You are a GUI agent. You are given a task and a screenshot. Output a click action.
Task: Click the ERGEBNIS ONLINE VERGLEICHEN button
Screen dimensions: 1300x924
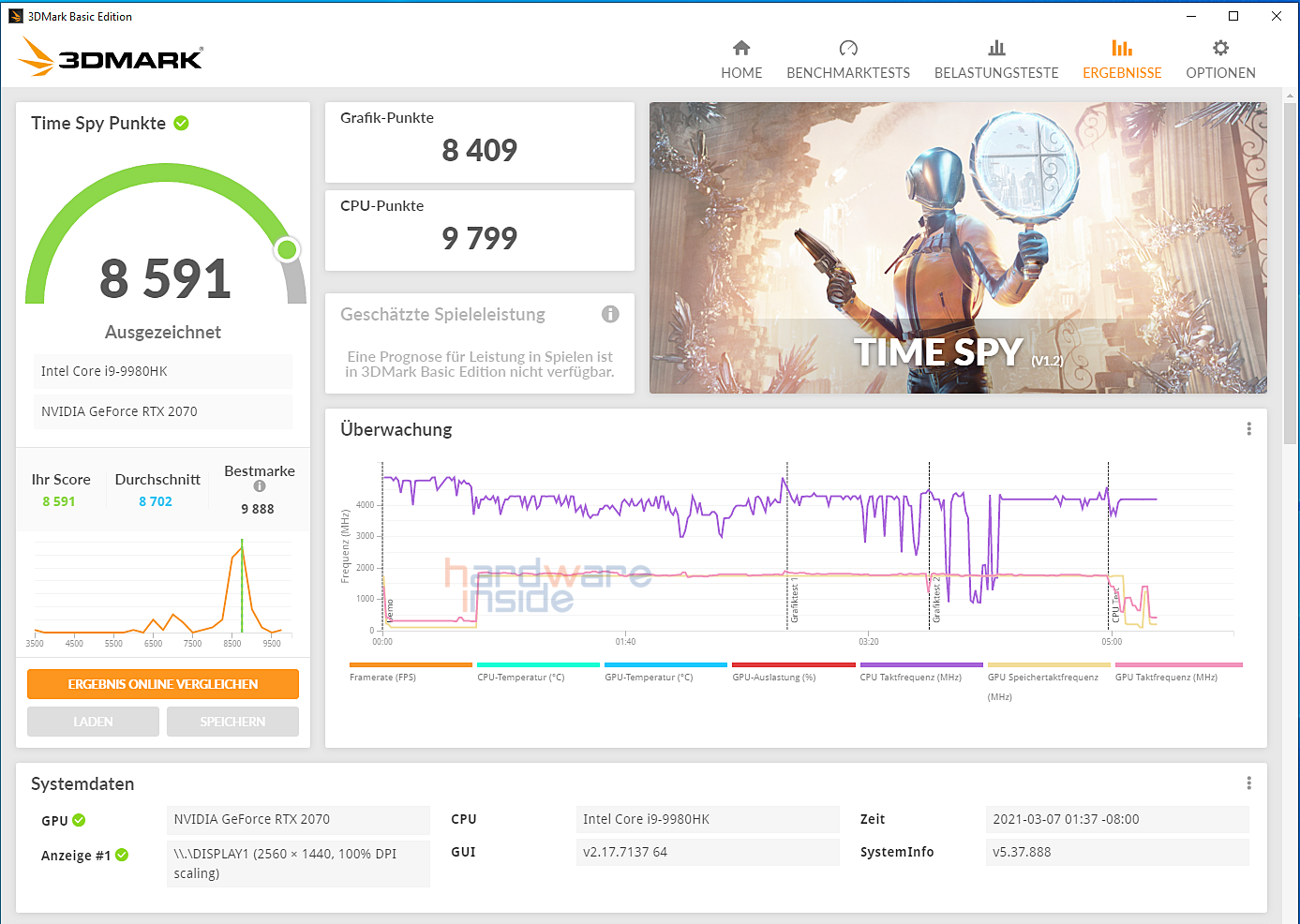click(162, 684)
